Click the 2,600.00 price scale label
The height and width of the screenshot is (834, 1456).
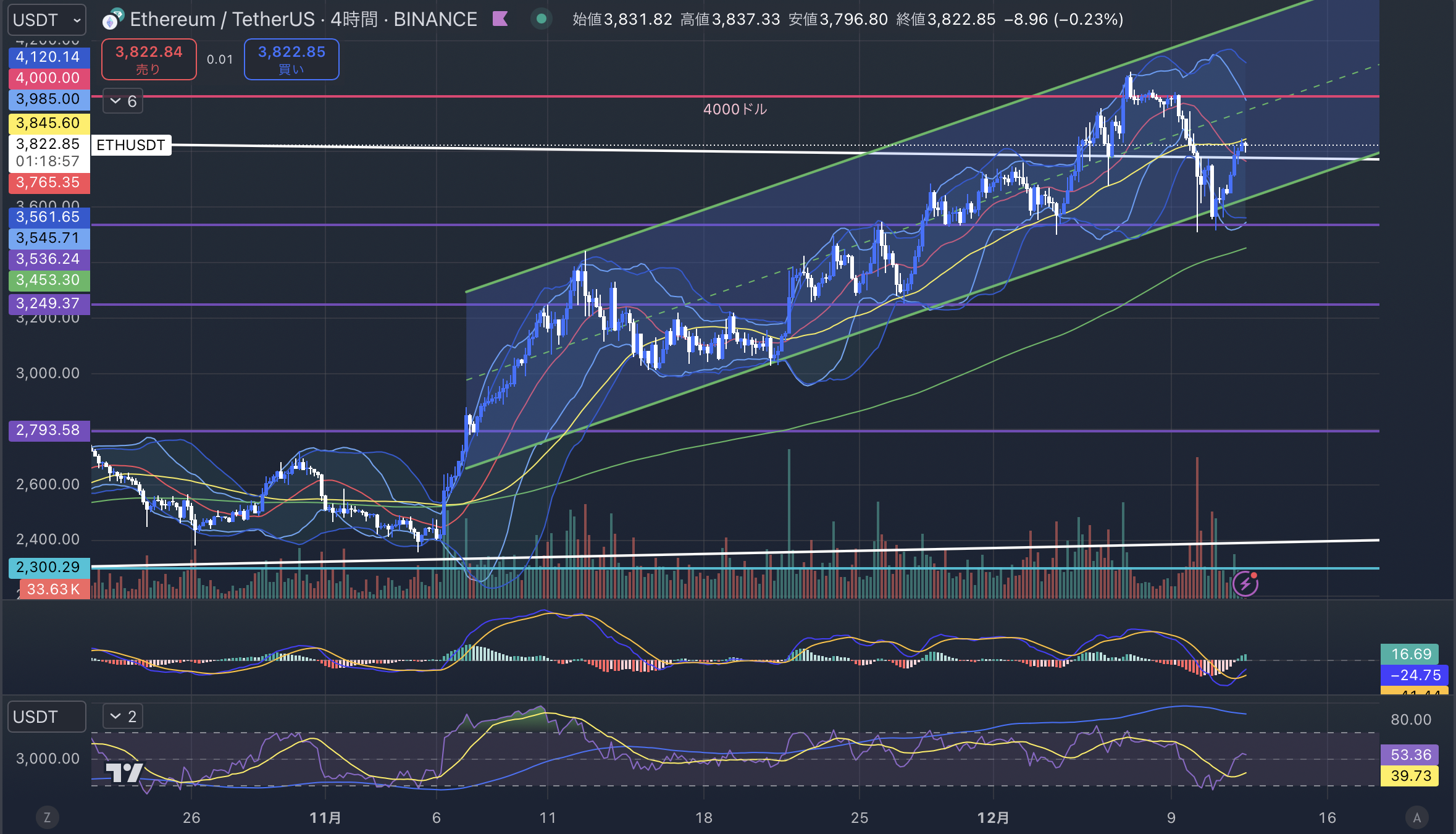[x=48, y=484]
